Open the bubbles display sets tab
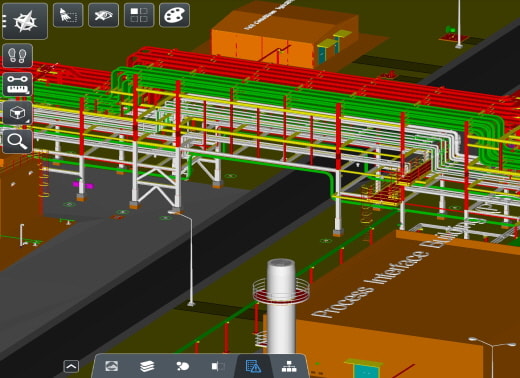Image resolution: width=520 pixels, height=378 pixels. click(x=182, y=366)
